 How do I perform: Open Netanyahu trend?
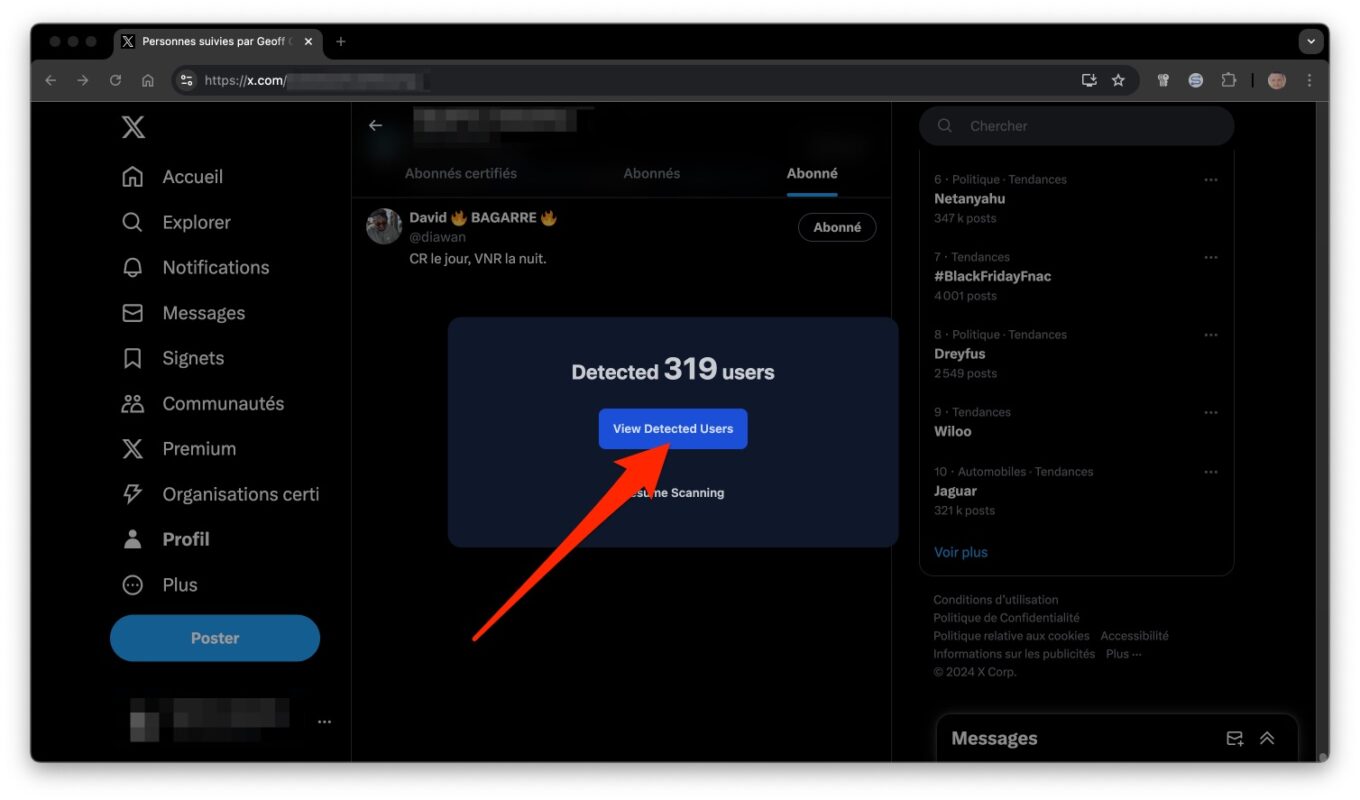(x=970, y=199)
